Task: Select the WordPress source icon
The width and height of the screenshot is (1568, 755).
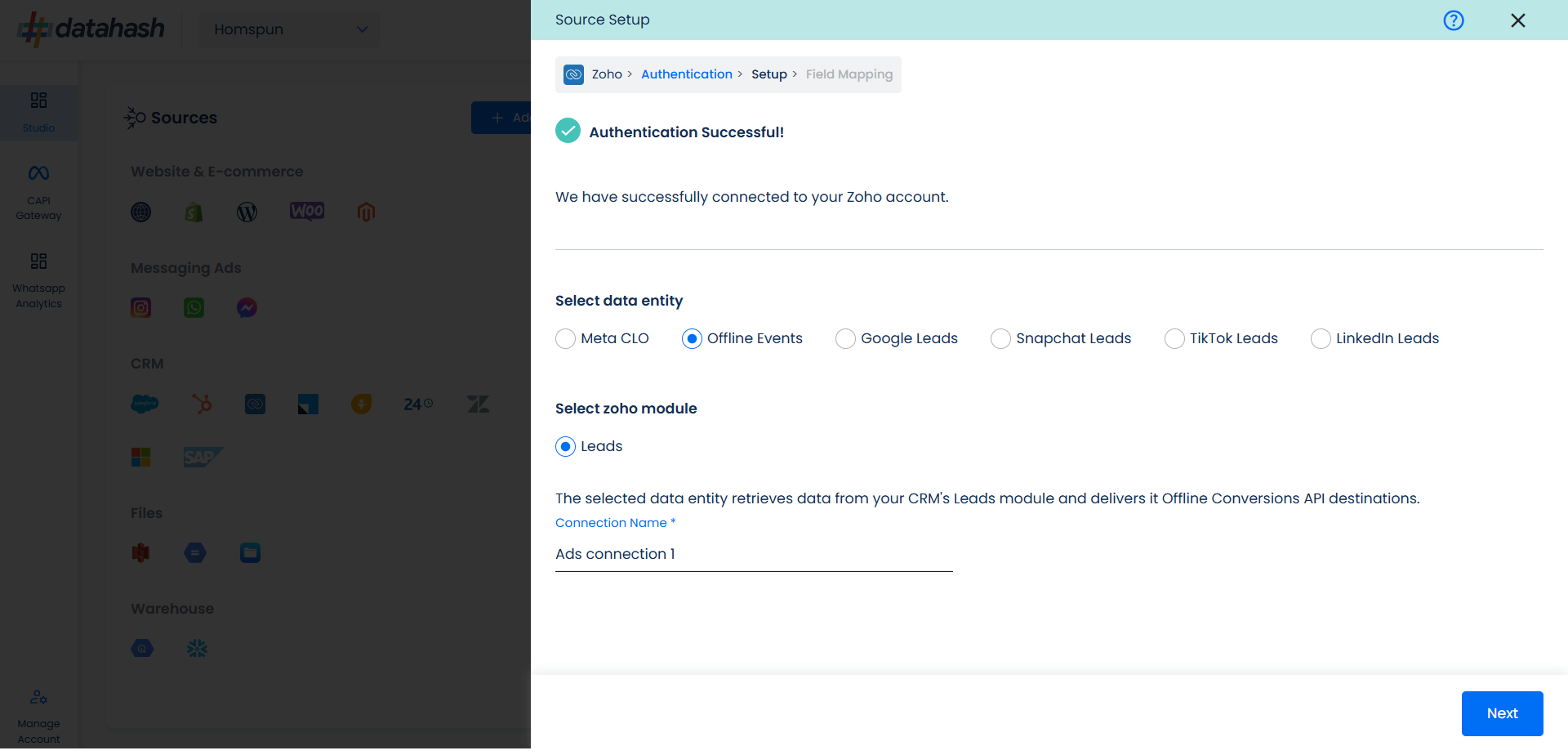Action: click(x=247, y=212)
